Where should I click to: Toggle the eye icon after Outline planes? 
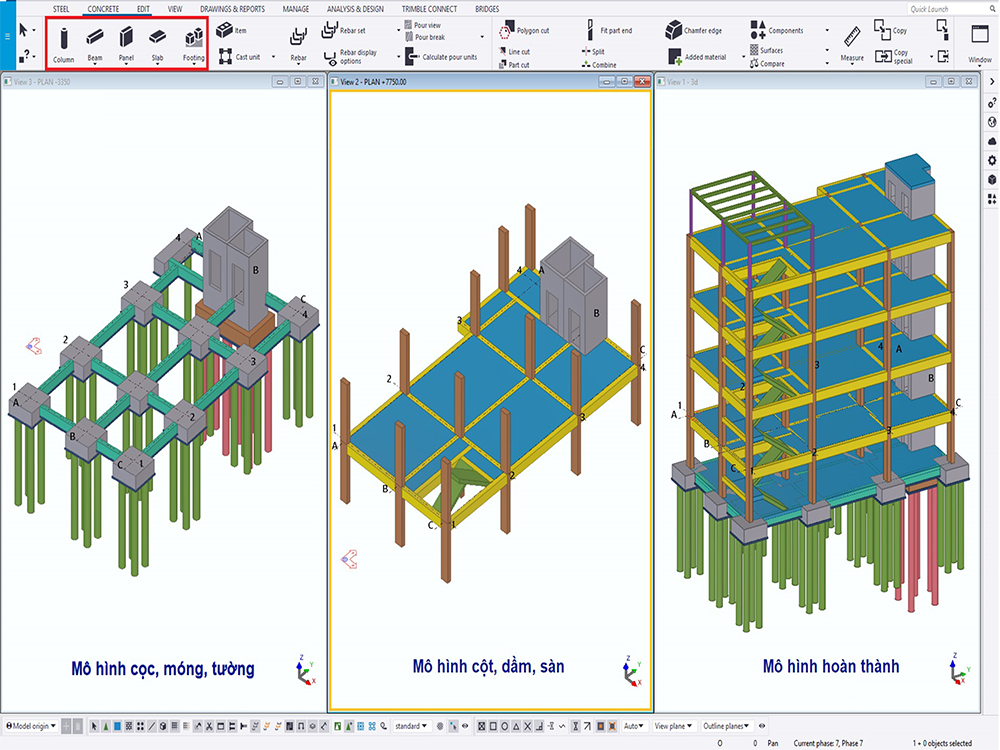point(762,725)
